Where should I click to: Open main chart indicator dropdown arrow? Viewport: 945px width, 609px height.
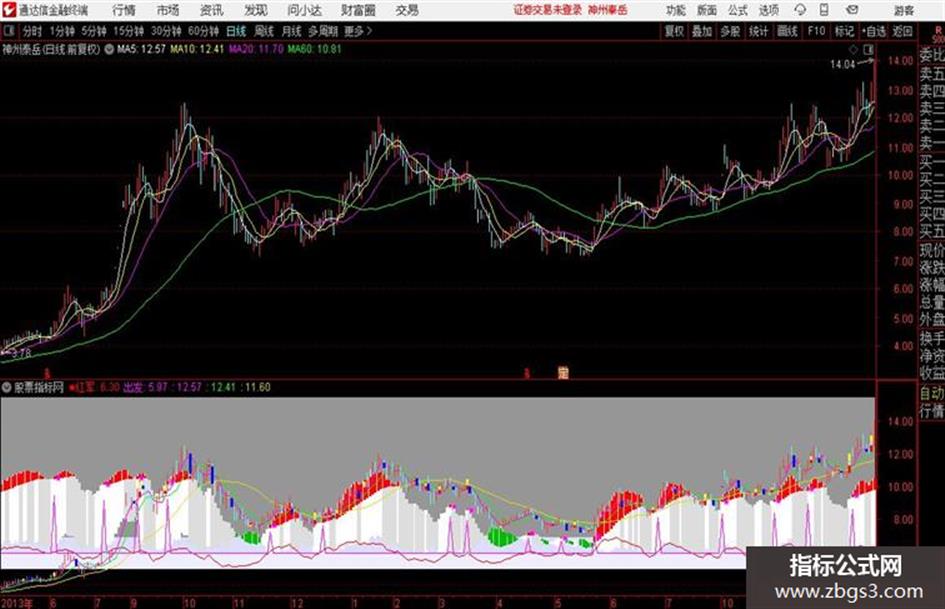click(x=109, y=49)
